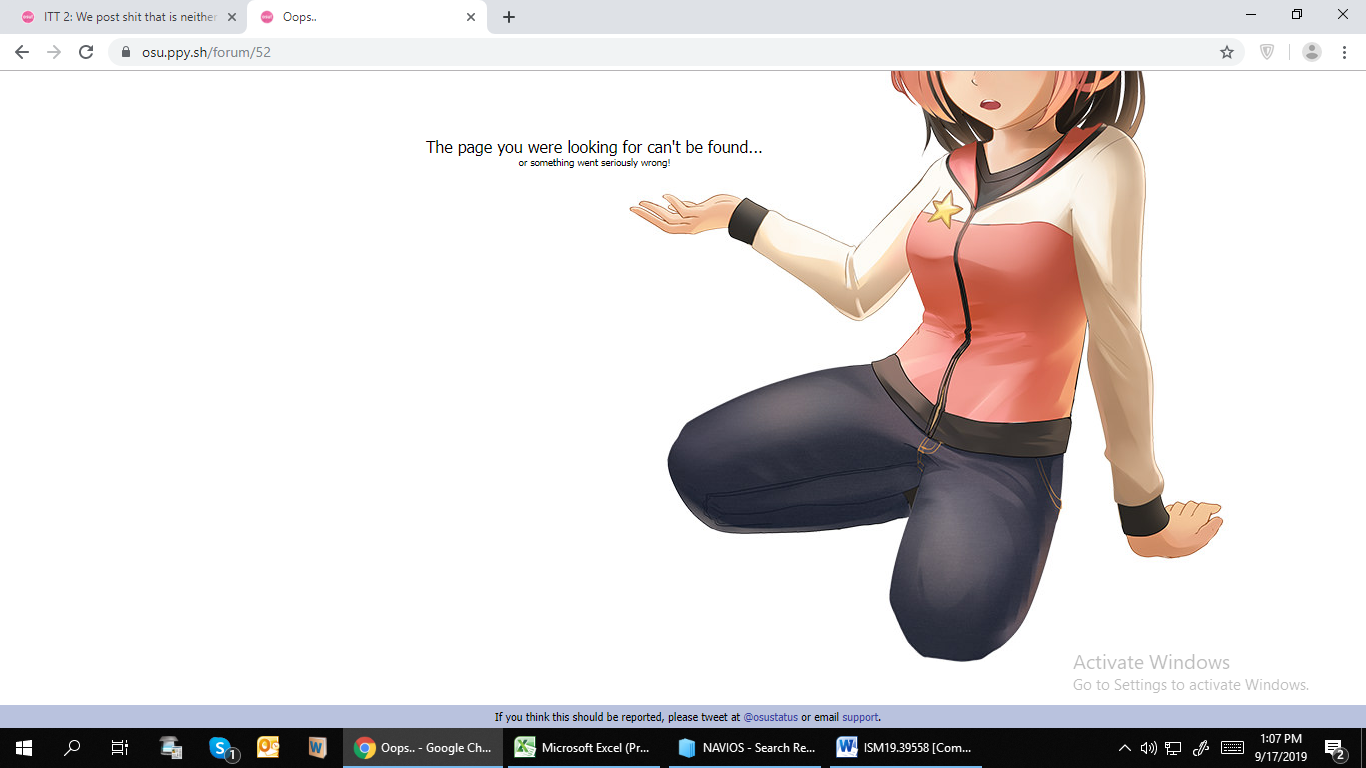
Task: Open the pinned computer management taskbar icon
Action: point(171,747)
